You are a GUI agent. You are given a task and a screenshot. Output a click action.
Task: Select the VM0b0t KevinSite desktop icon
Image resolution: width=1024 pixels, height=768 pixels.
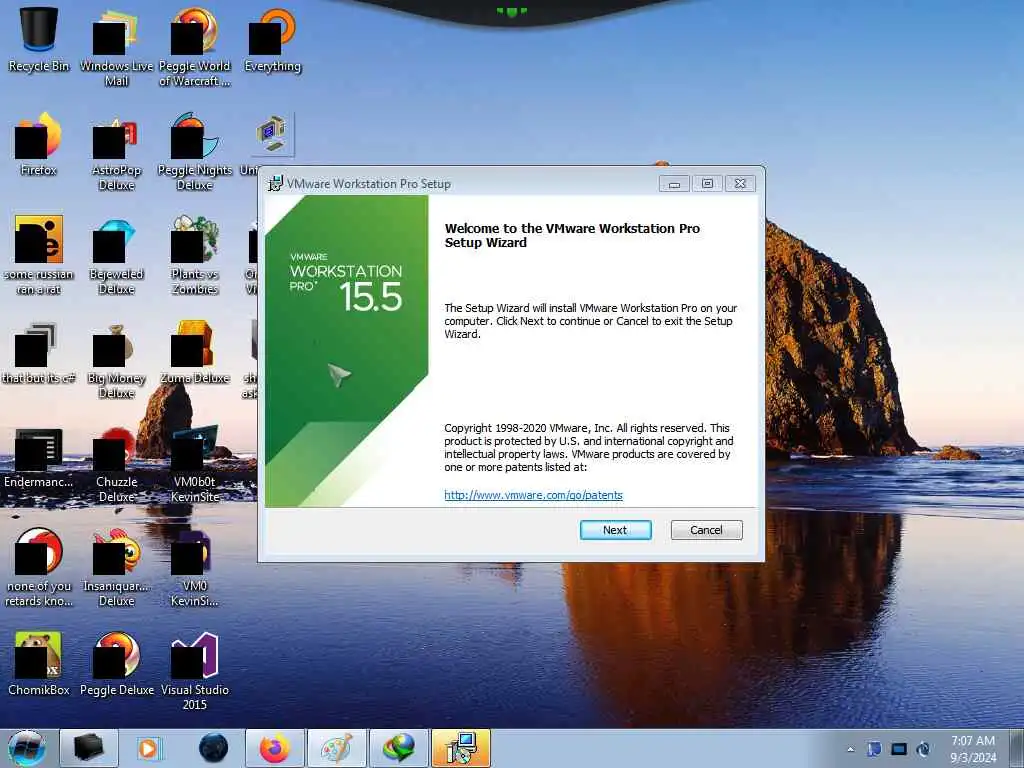pos(195,464)
